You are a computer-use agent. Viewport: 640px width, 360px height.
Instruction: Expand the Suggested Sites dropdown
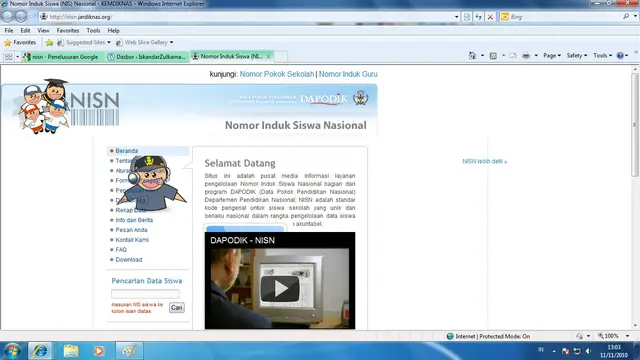(109, 42)
